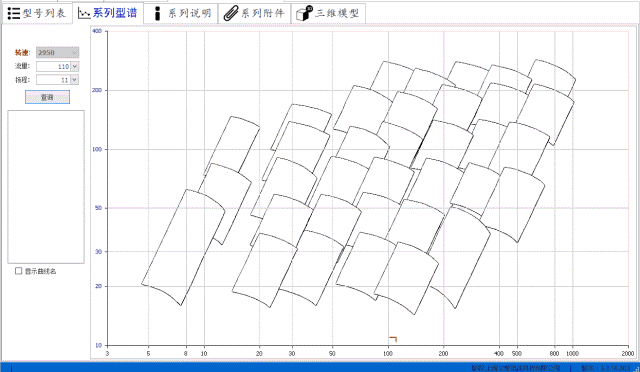
Task: Enable the 显示曲线名 checkbox
Action: click(x=18, y=271)
